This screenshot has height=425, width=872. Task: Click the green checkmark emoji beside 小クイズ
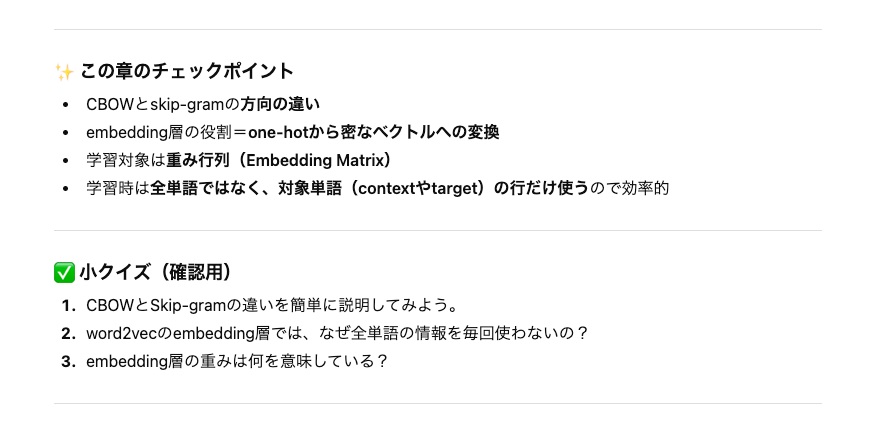63,272
